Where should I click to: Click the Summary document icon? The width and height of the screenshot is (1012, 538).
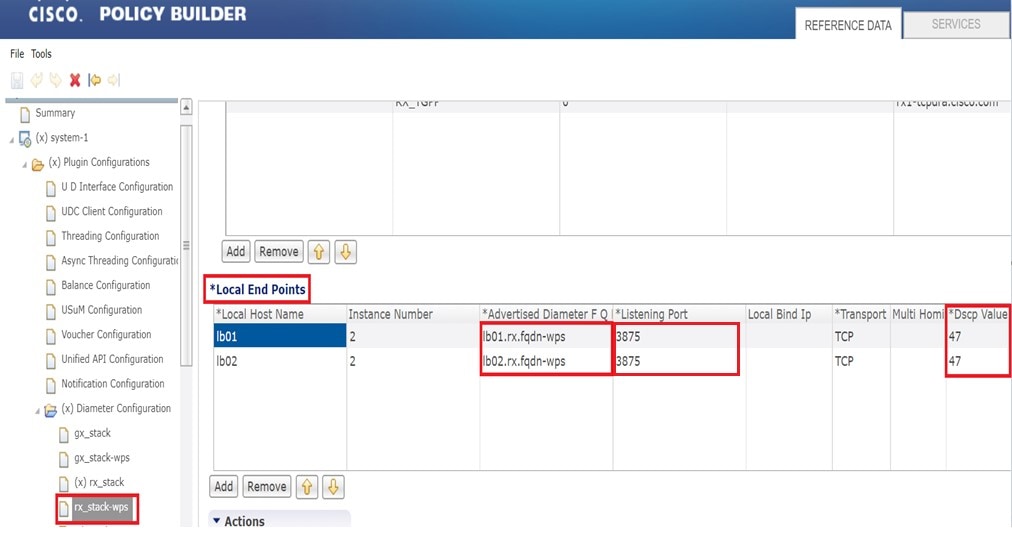click(25, 114)
